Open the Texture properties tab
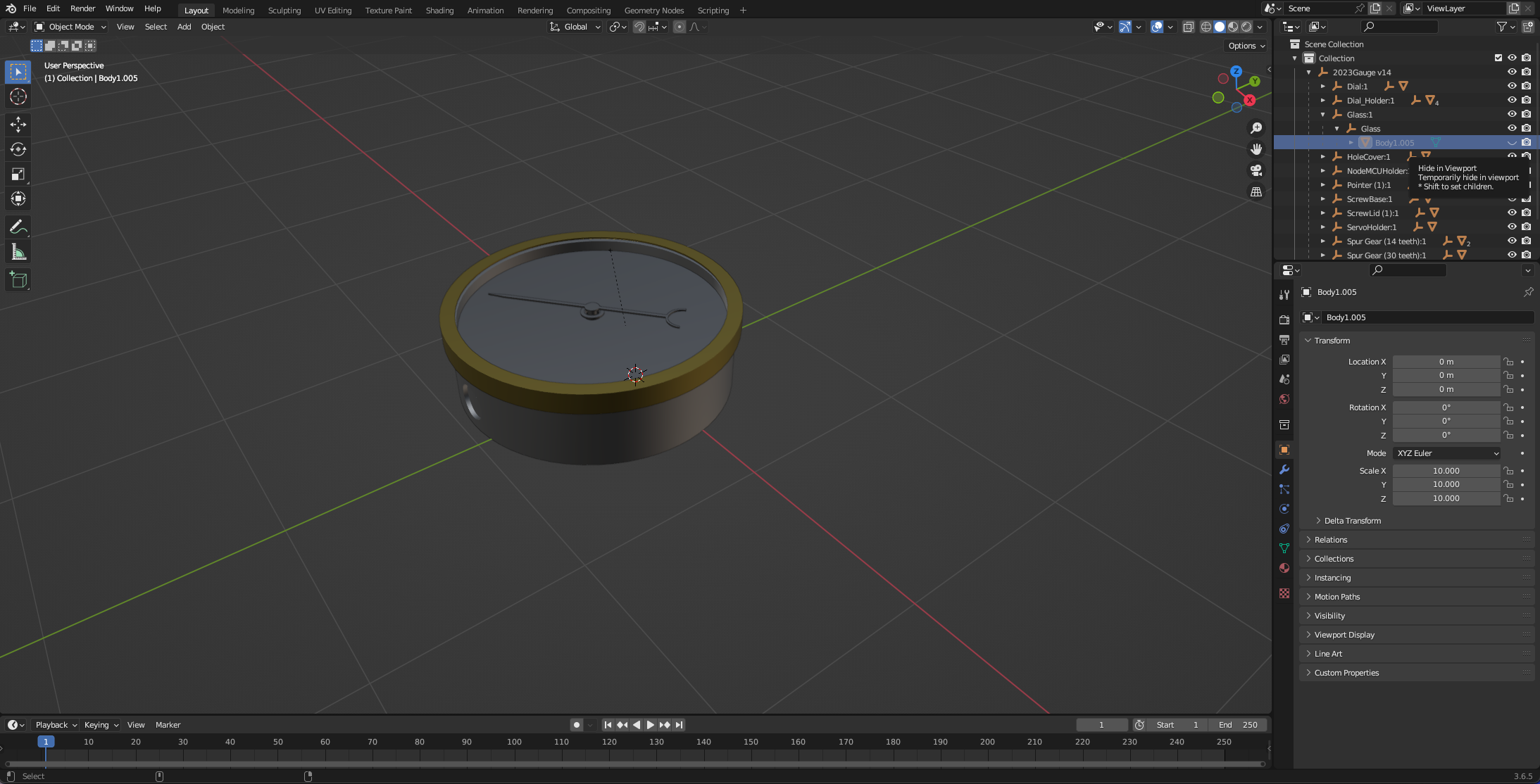The height and width of the screenshot is (784, 1540). 1284,593
